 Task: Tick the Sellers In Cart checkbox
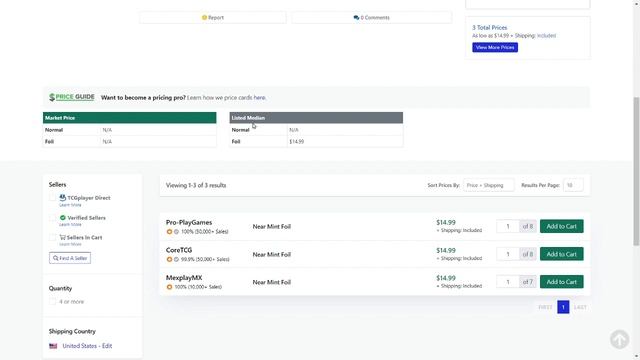52,237
